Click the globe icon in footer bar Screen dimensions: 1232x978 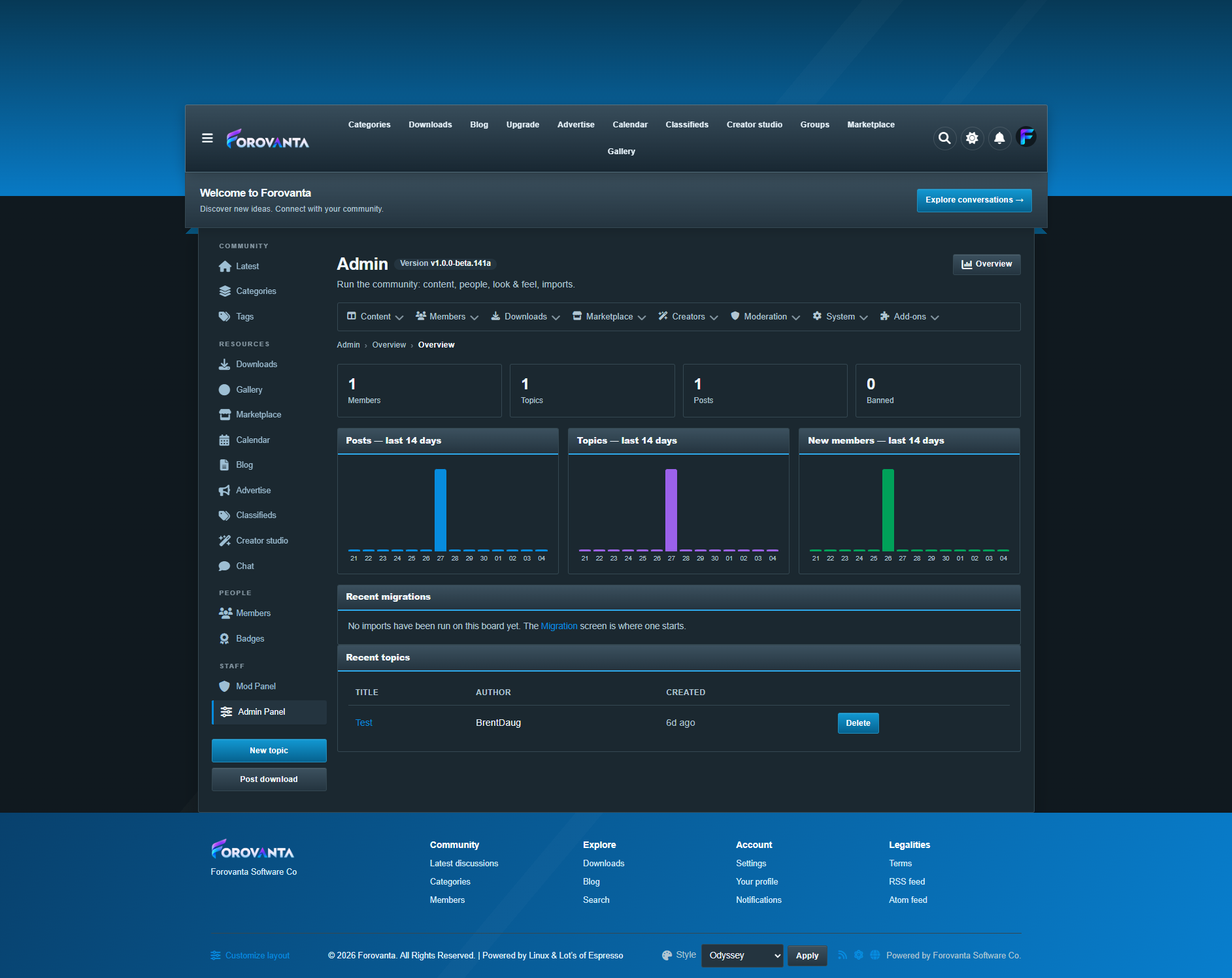coord(875,955)
